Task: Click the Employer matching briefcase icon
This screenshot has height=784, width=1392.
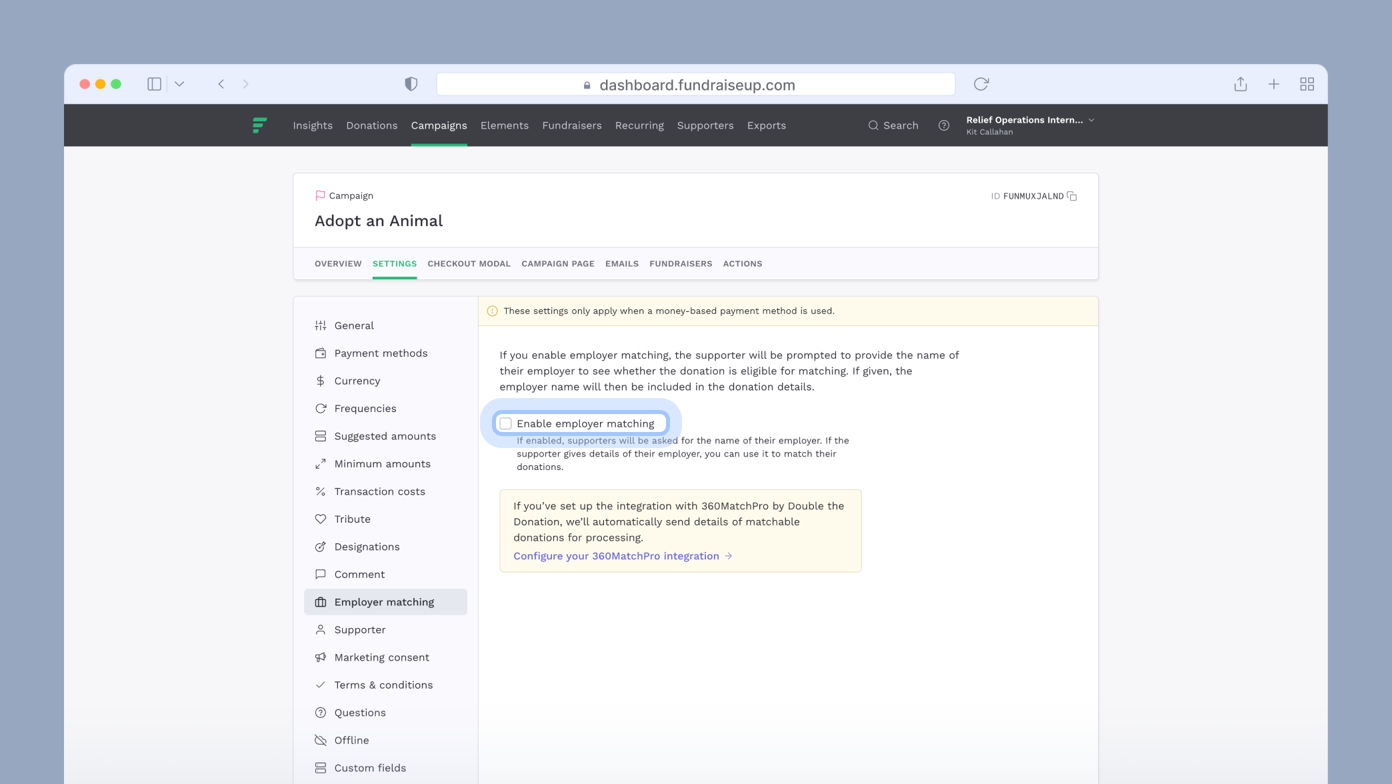Action: 319,601
